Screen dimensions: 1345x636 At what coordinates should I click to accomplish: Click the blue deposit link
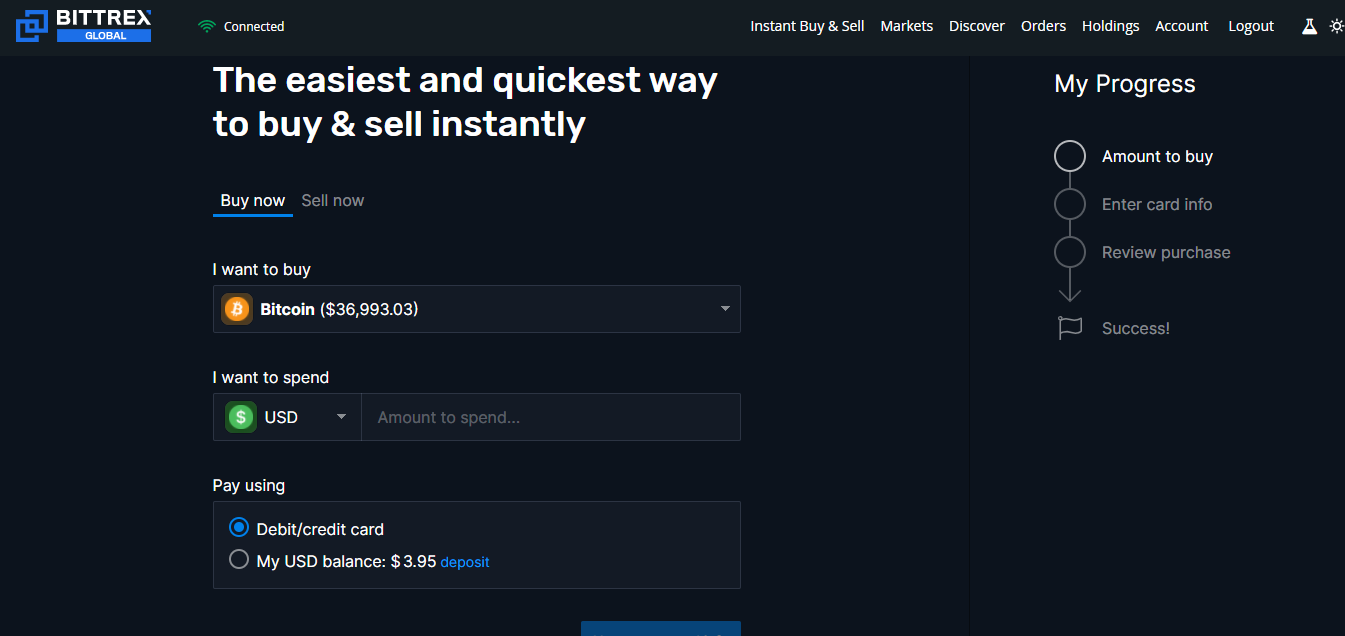click(x=465, y=562)
